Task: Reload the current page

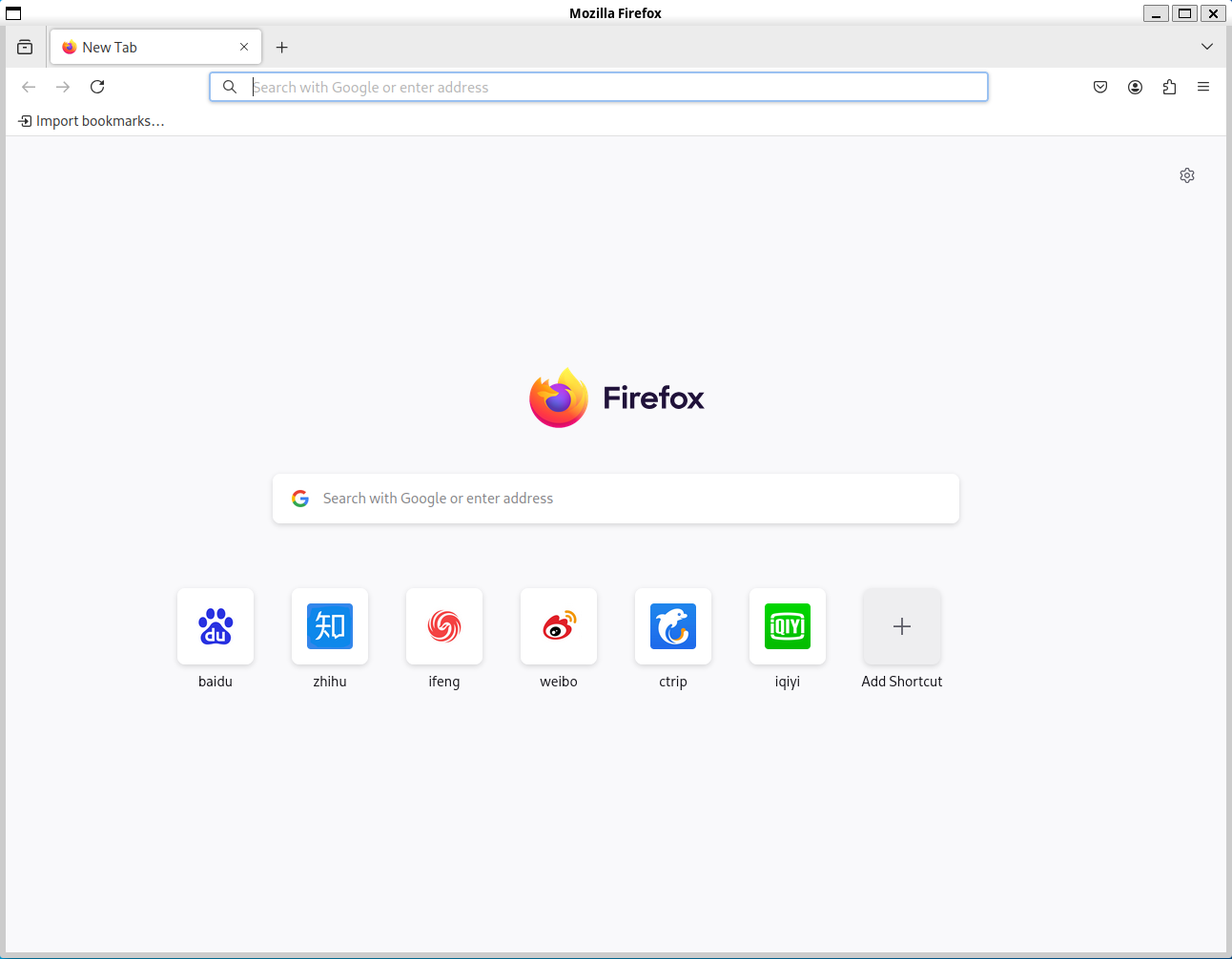Action: [97, 87]
